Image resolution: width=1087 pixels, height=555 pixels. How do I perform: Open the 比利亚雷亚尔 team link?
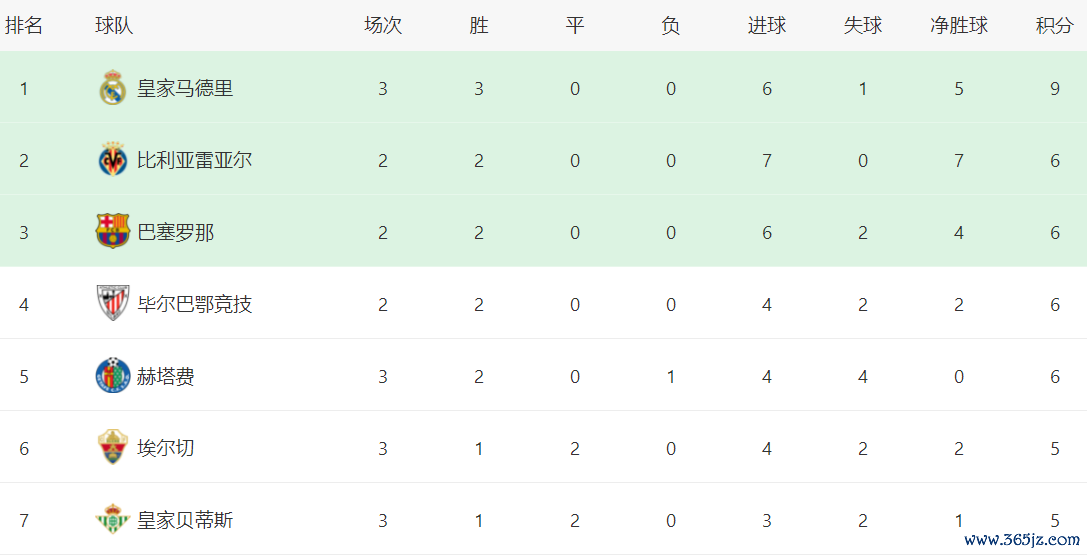[194, 161]
